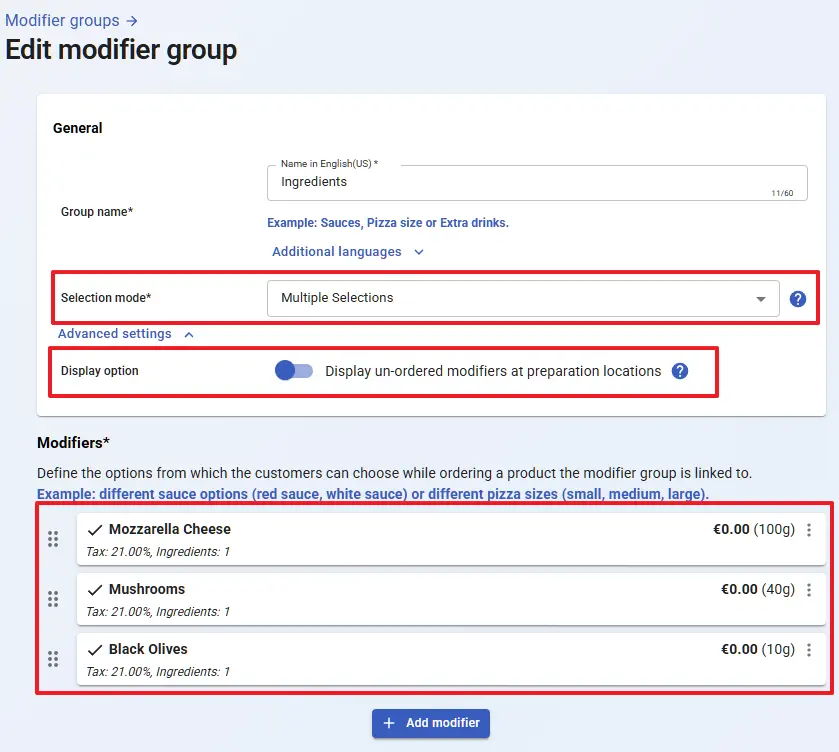Open three-dot menu for Black Olives
The height and width of the screenshot is (752, 839).
click(809, 650)
